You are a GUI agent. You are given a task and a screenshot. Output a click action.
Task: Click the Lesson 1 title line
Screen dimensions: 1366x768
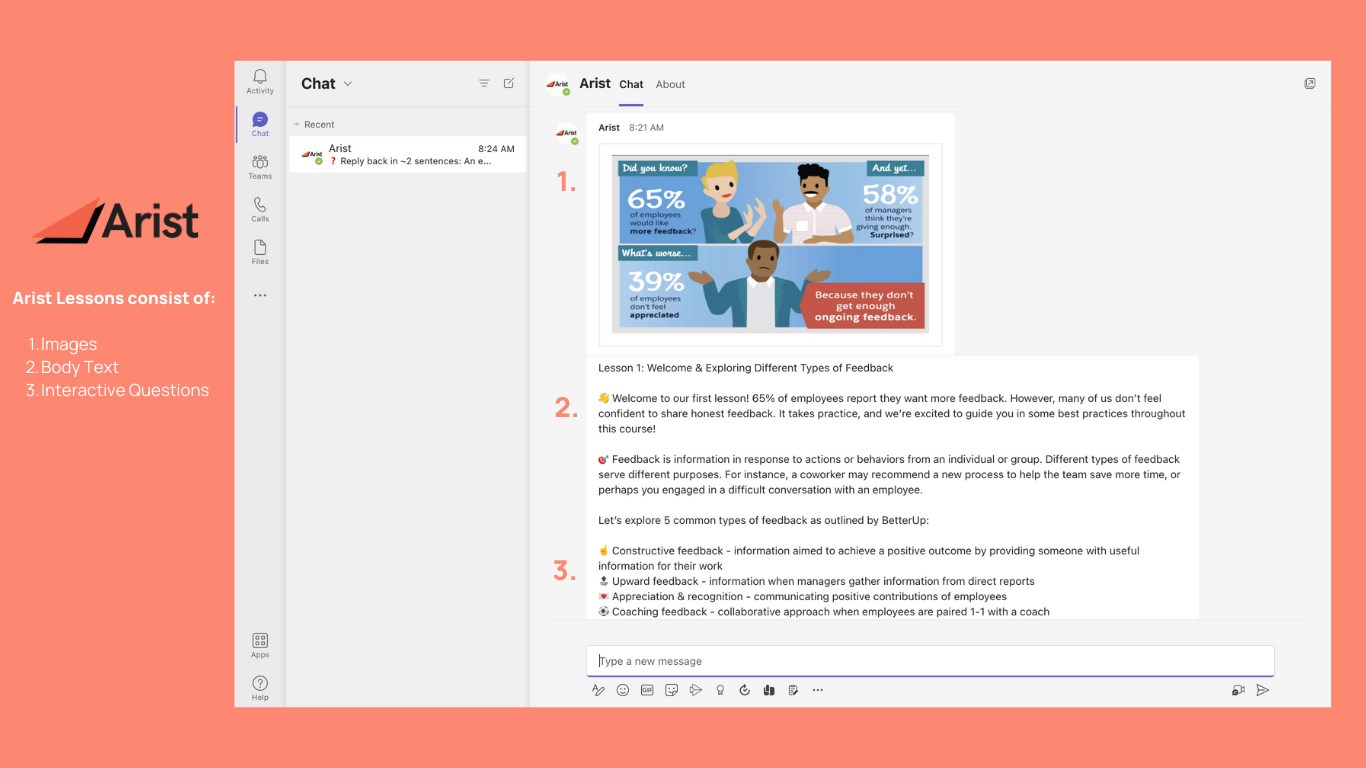coord(746,368)
